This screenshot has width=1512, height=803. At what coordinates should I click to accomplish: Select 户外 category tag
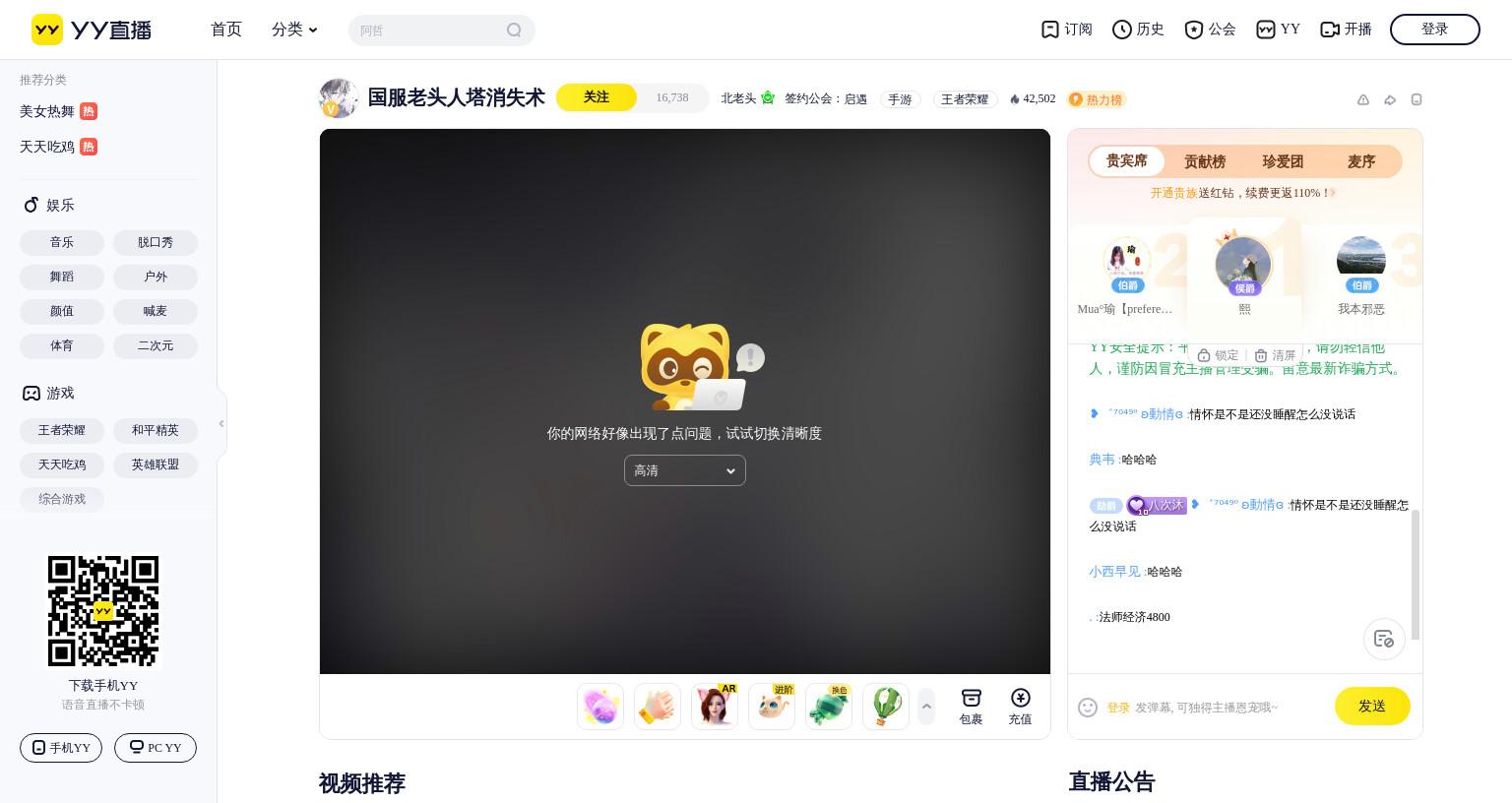tap(156, 277)
